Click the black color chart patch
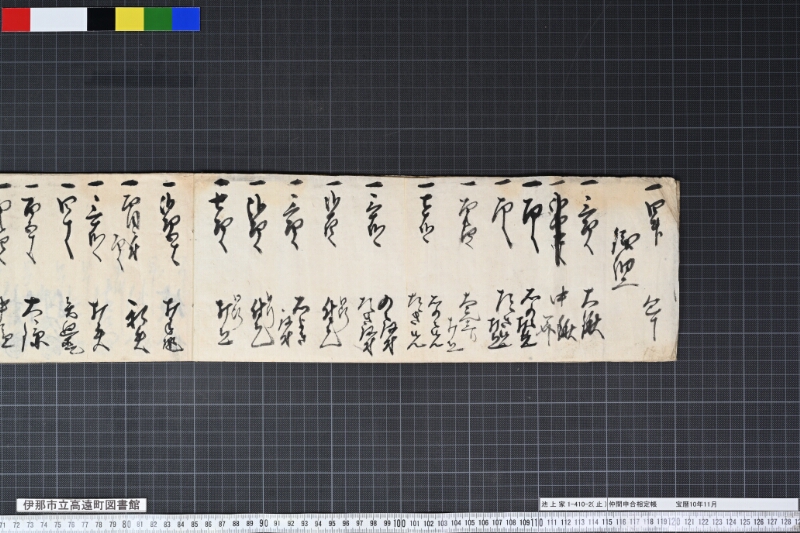Screen dimensions: 800x533 click(x=101, y=19)
